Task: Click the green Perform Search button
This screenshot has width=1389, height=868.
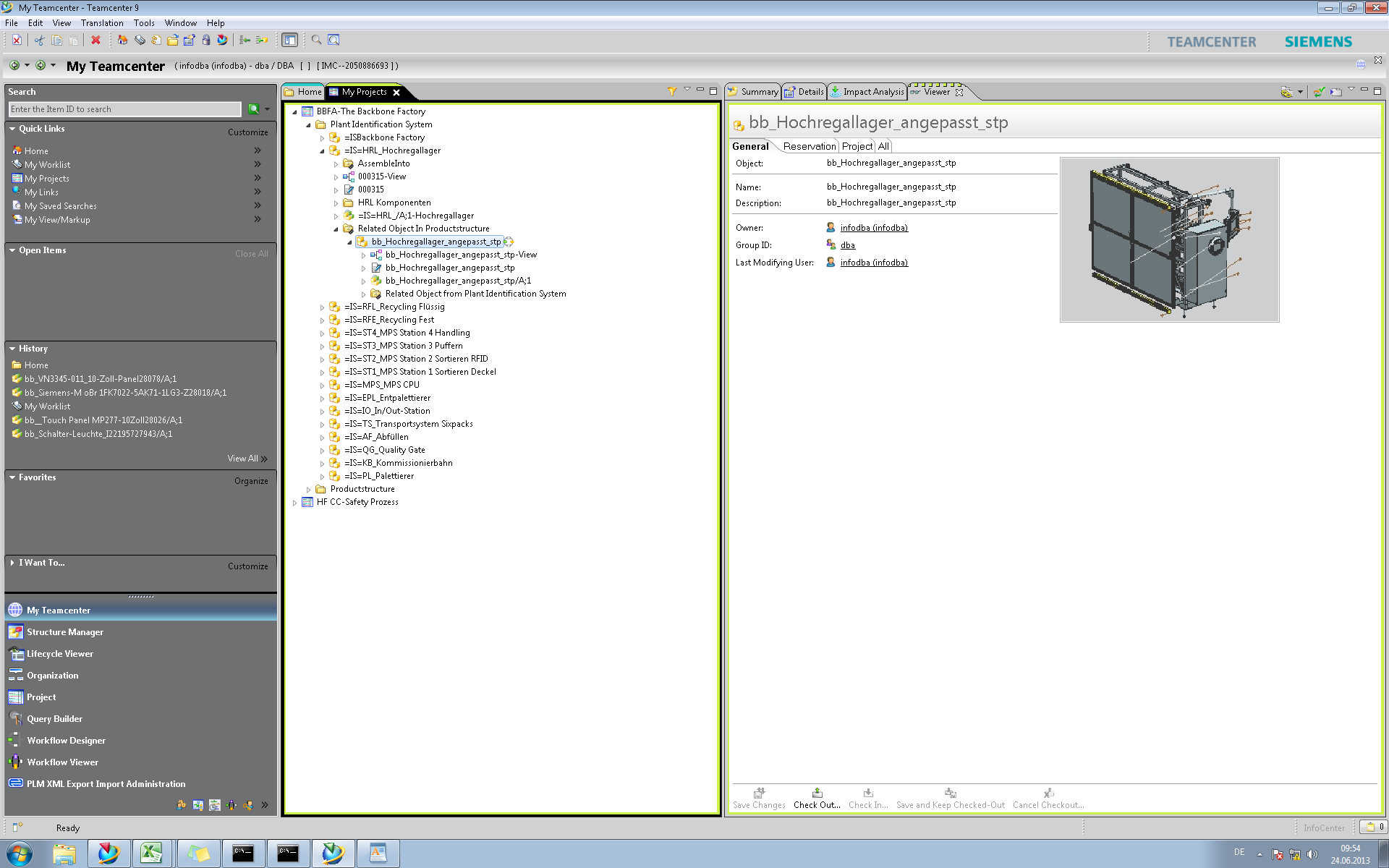Action: (254, 109)
